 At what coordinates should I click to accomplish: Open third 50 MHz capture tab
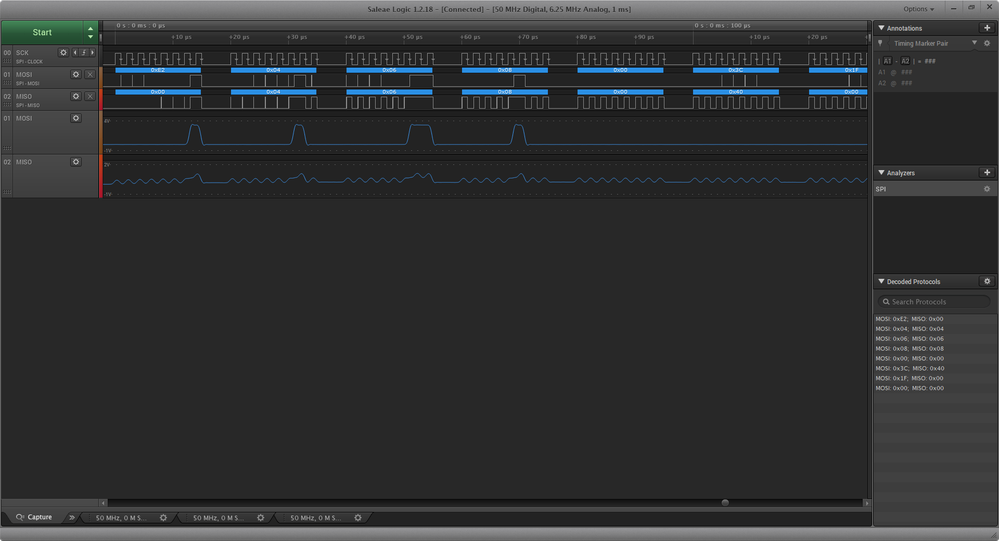316,518
